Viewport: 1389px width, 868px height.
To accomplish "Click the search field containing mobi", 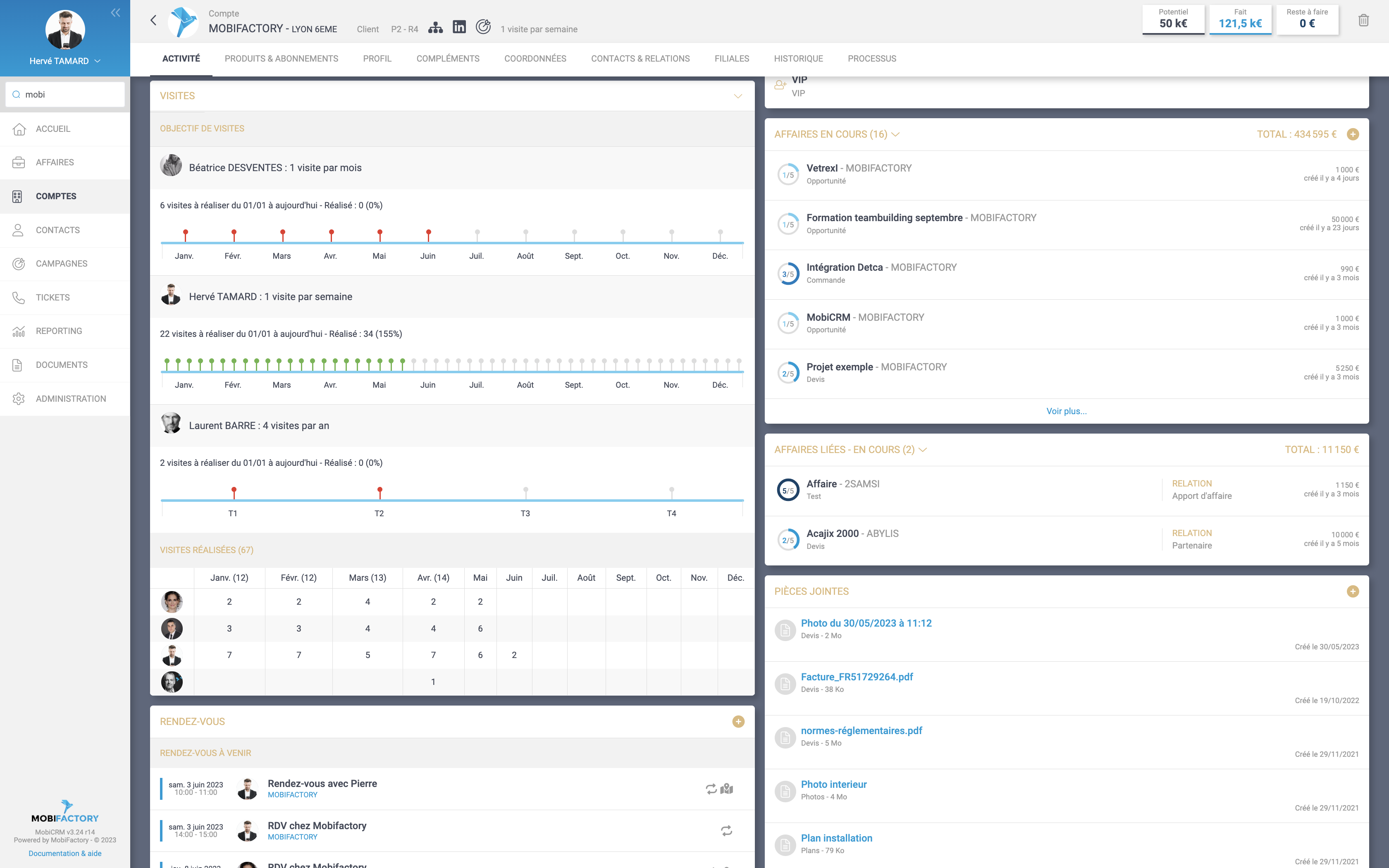I will 65,95.
